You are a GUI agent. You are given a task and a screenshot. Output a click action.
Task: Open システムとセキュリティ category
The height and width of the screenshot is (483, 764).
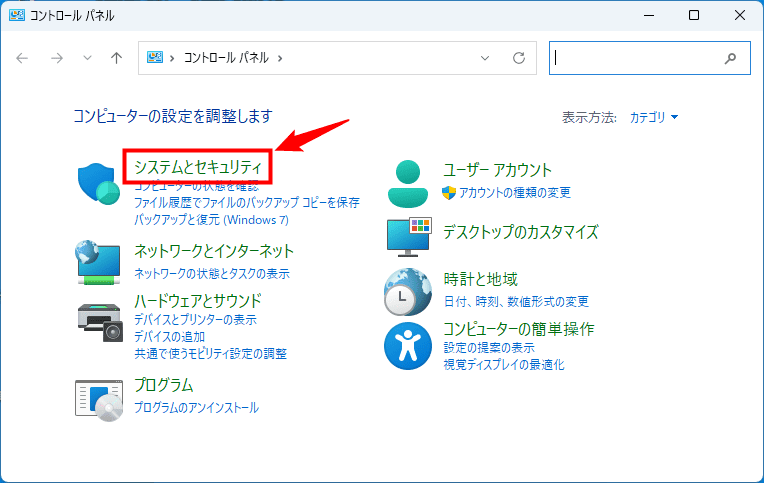point(198,167)
